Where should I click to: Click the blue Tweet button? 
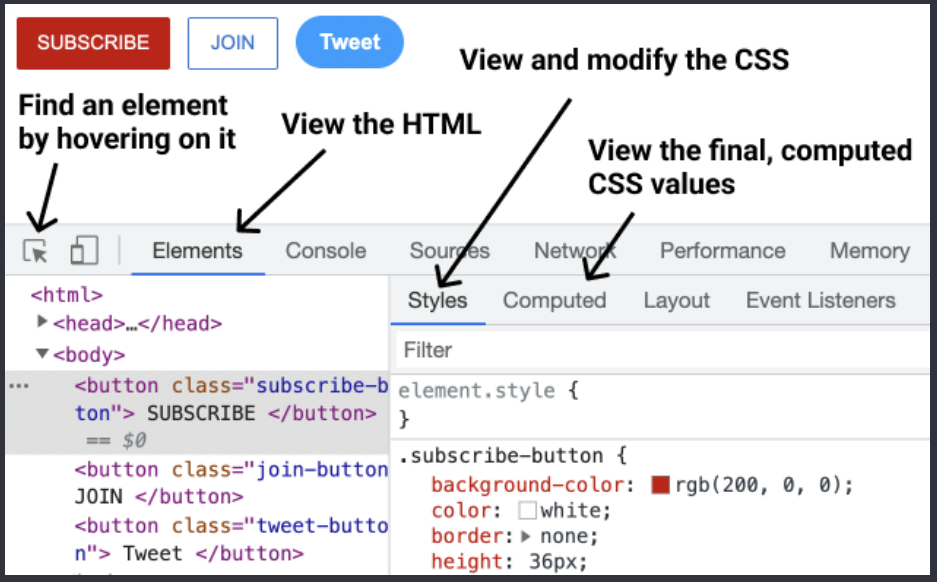click(350, 42)
